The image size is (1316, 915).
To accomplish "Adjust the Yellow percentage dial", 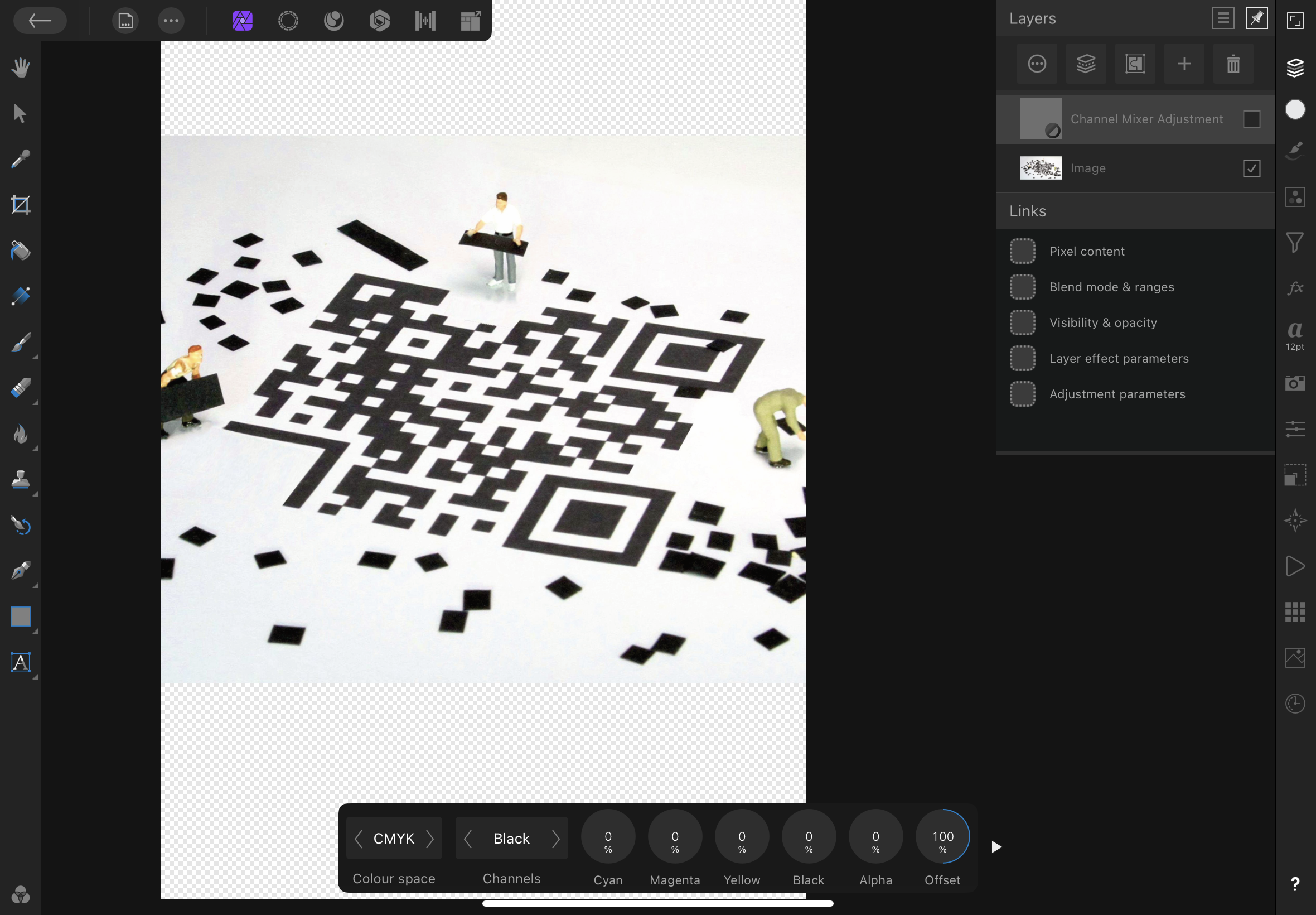I will coord(742,836).
